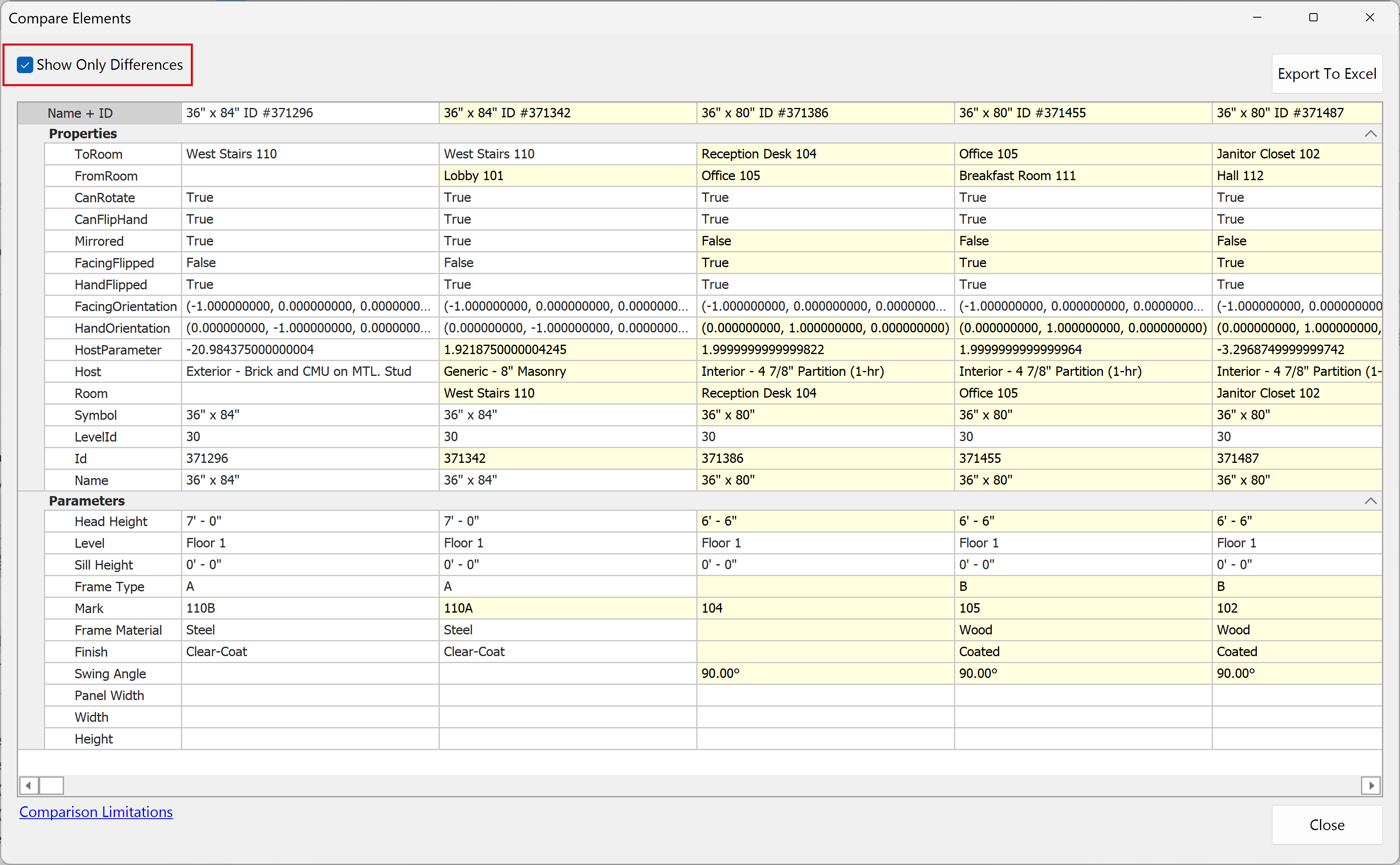Select the Properties section header
Screen dimensions: 1400x865
pos(700,134)
